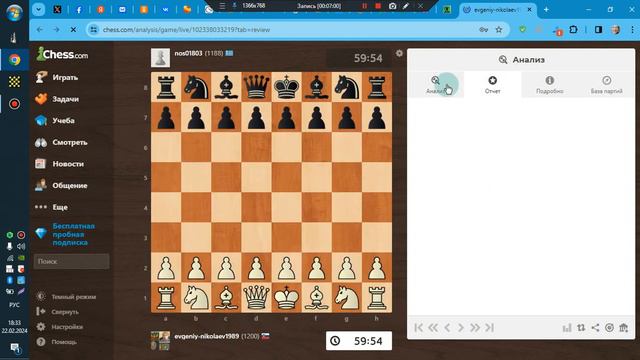Go forward in browser history

(x=56, y=29)
